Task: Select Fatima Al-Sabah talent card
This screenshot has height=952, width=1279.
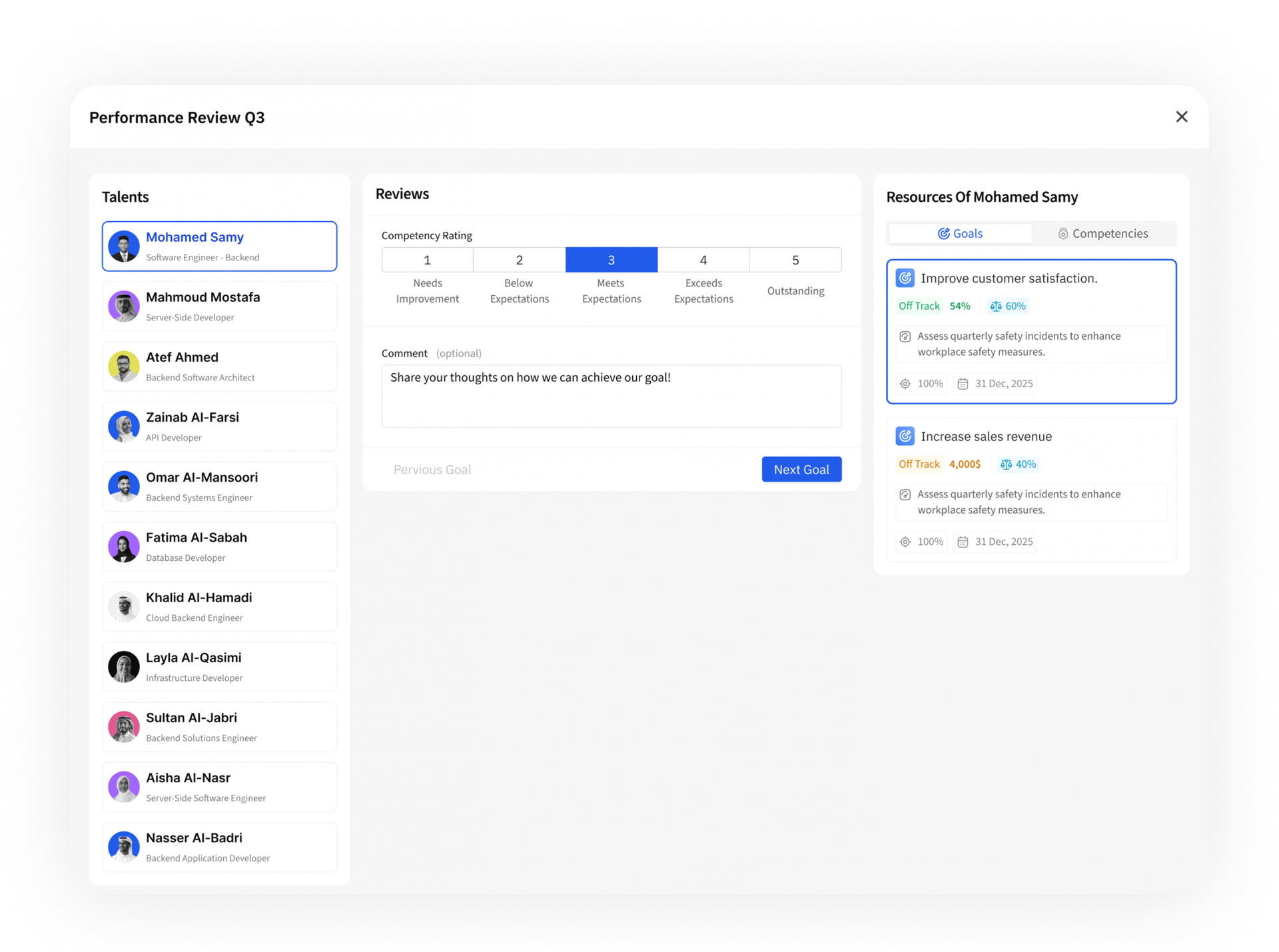Action: (x=219, y=546)
